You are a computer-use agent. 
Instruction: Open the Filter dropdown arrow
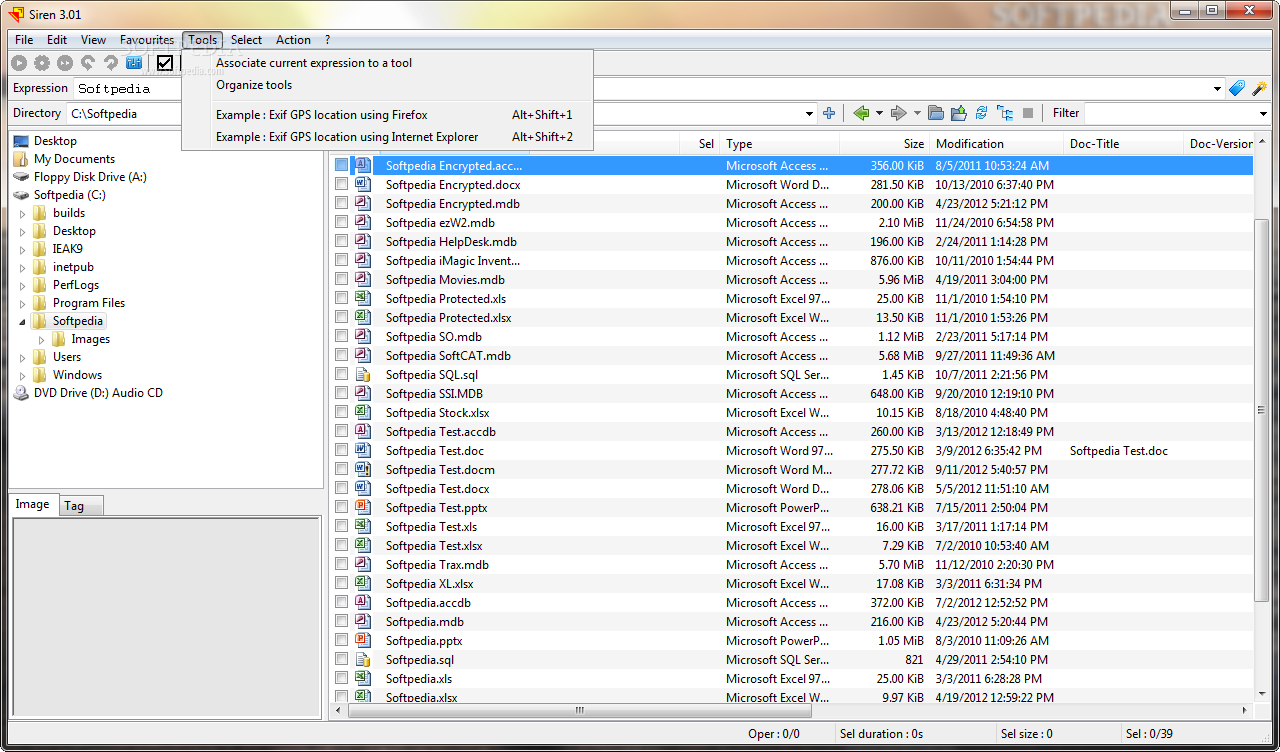tap(1261, 114)
